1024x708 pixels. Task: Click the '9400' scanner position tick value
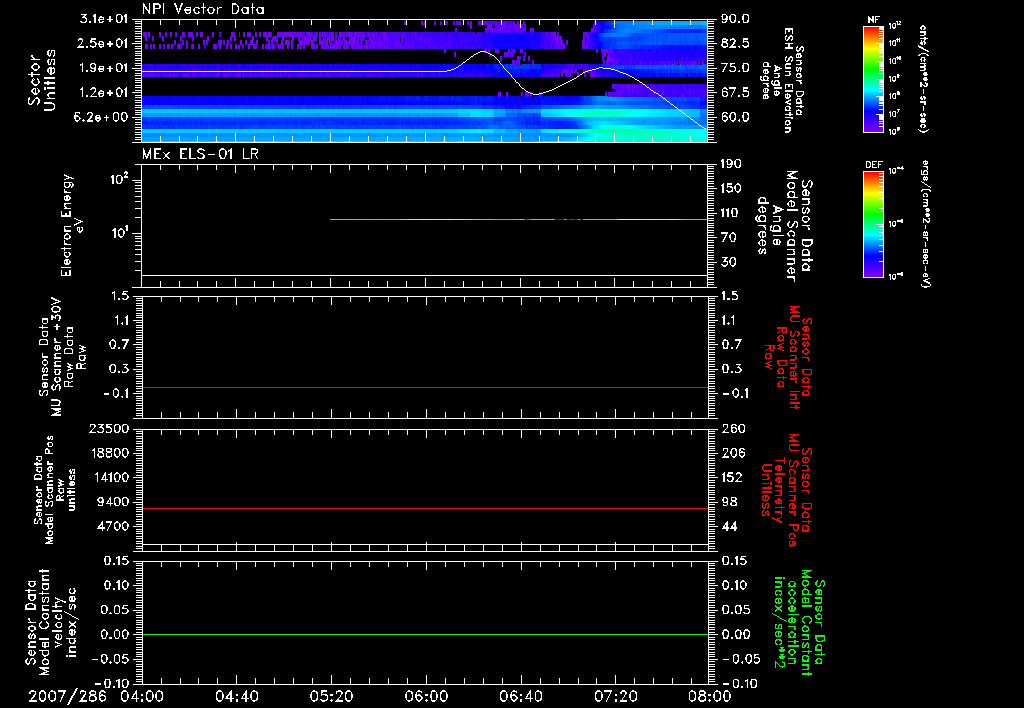point(112,502)
